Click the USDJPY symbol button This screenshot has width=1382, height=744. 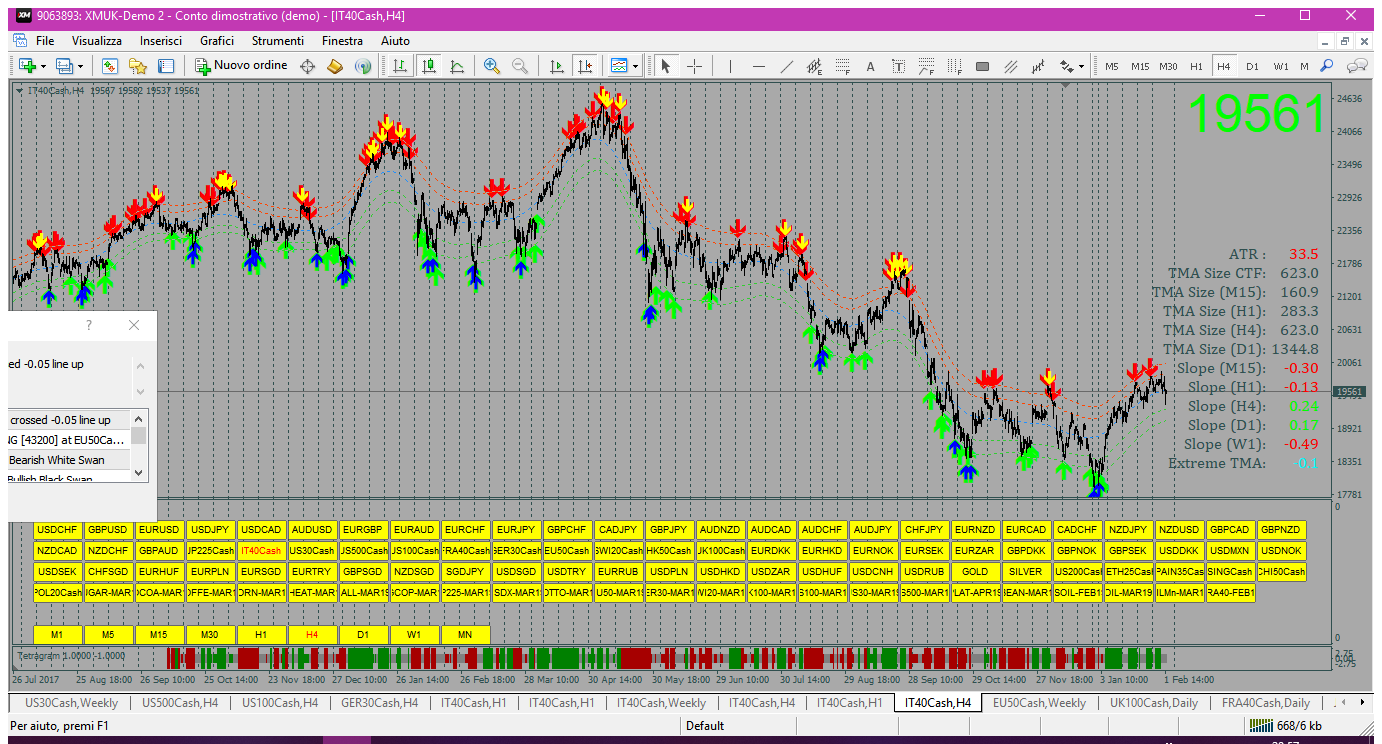point(211,530)
